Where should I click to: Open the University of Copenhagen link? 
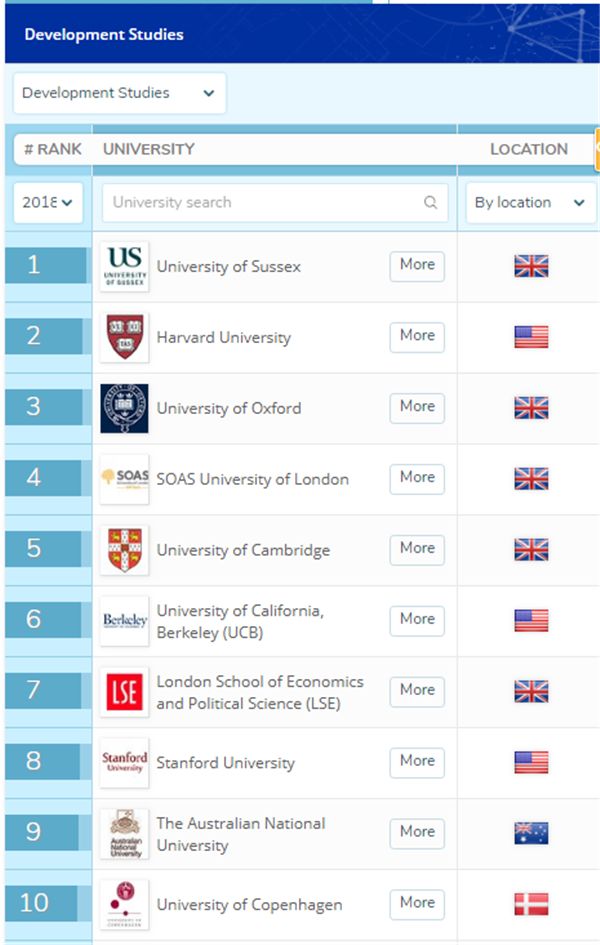249,905
